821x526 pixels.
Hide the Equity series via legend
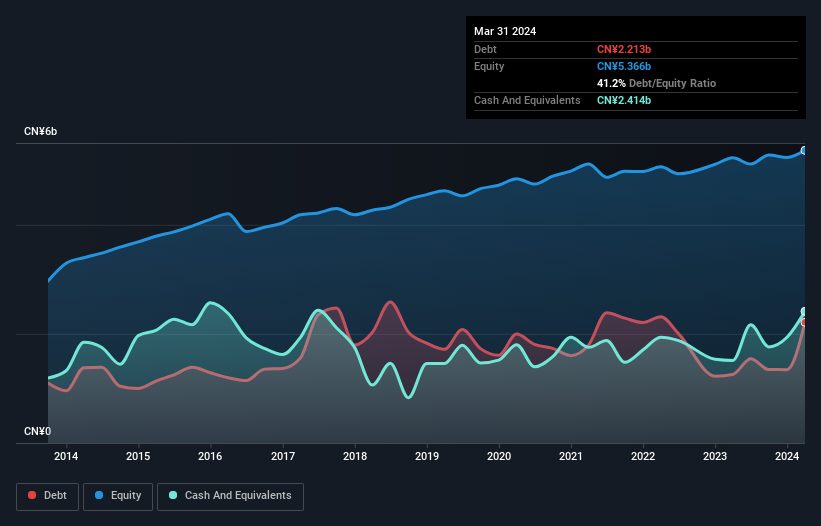118,496
